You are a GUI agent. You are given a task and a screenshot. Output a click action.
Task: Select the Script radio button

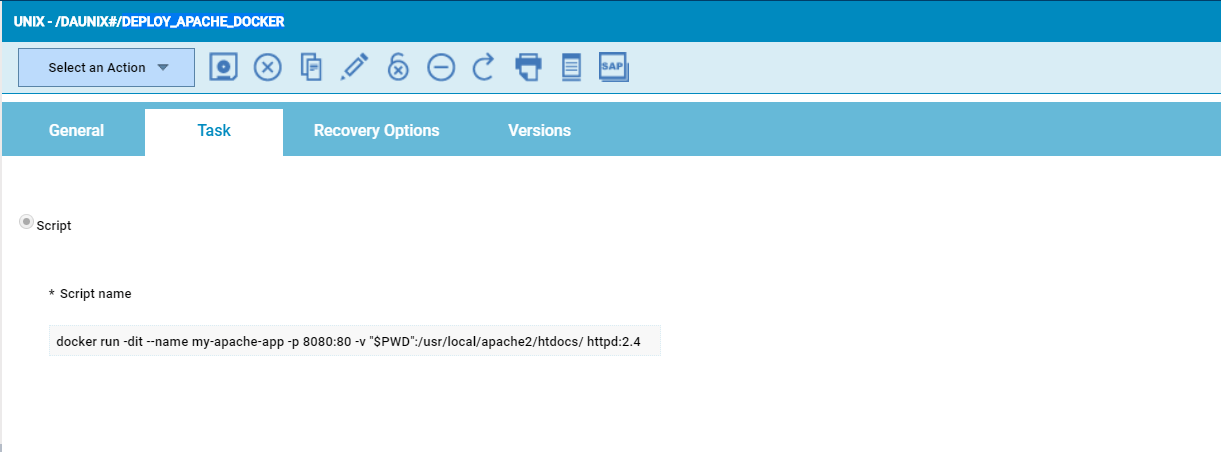[x=27, y=223]
